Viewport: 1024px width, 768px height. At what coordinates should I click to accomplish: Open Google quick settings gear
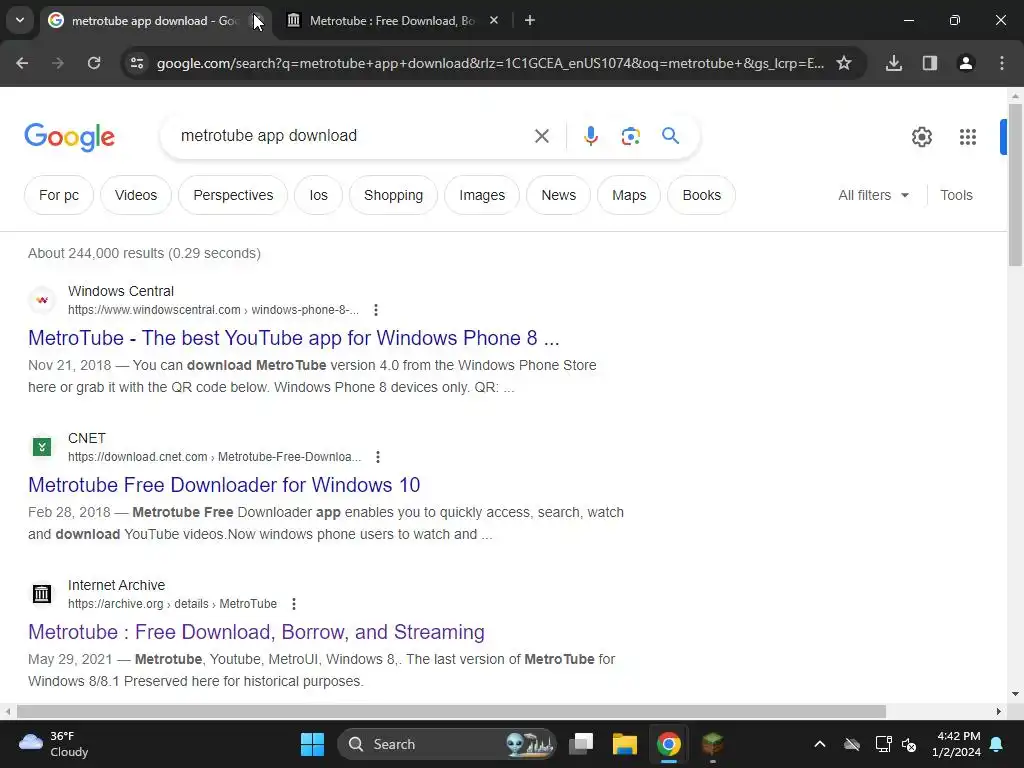coord(921,136)
